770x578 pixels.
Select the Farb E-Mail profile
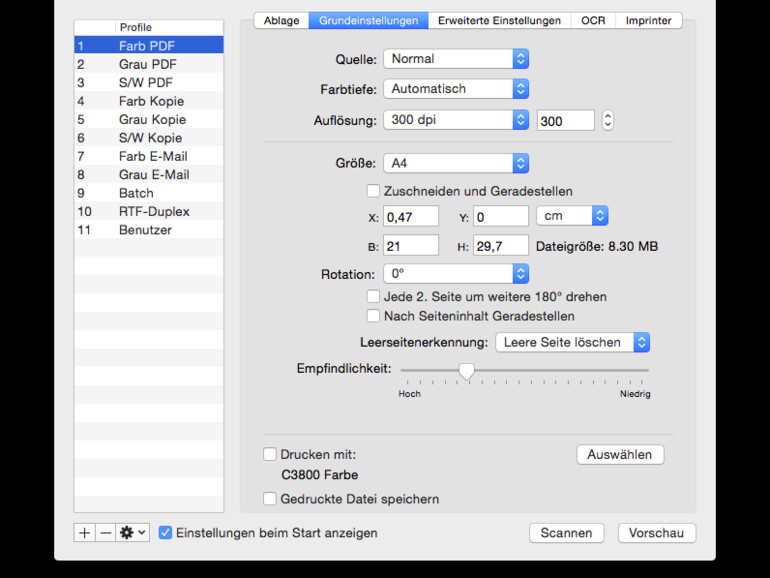click(149, 156)
